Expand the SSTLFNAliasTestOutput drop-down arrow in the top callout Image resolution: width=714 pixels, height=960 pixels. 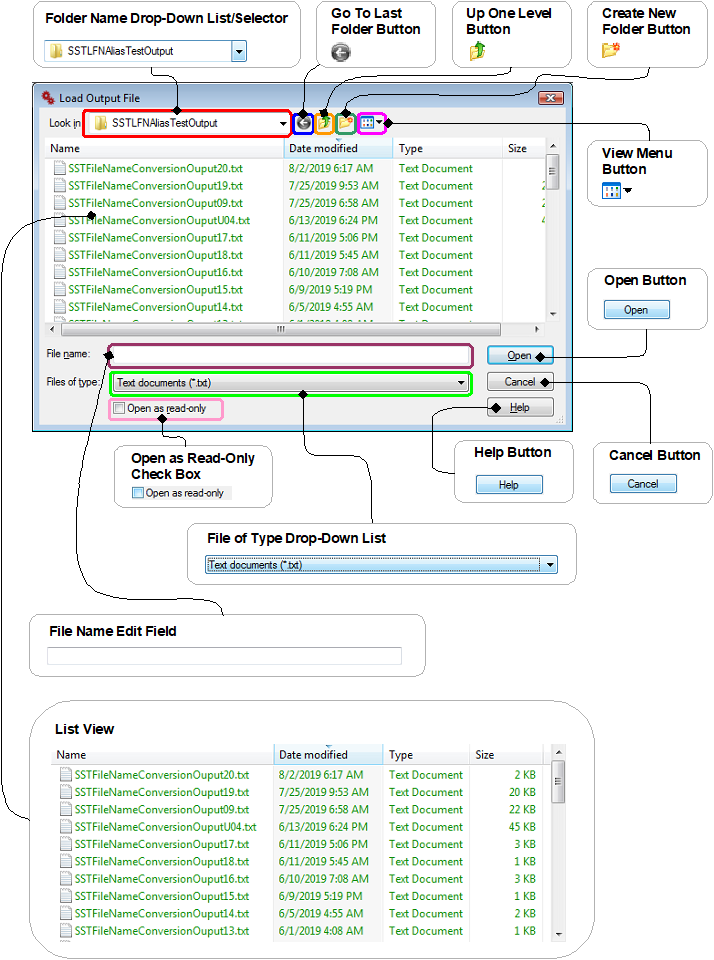coord(239,51)
